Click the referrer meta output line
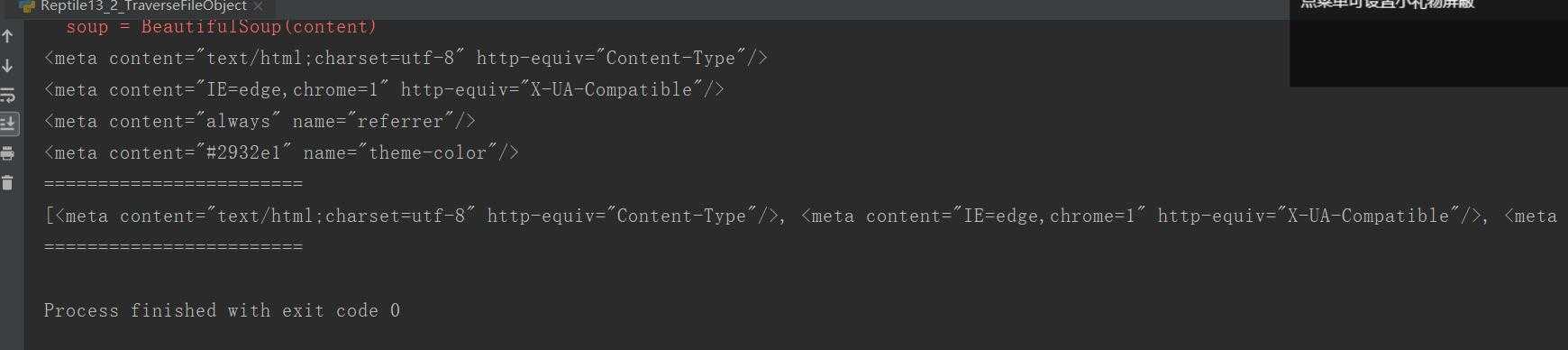This screenshot has width=1568, height=350. click(x=260, y=122)
